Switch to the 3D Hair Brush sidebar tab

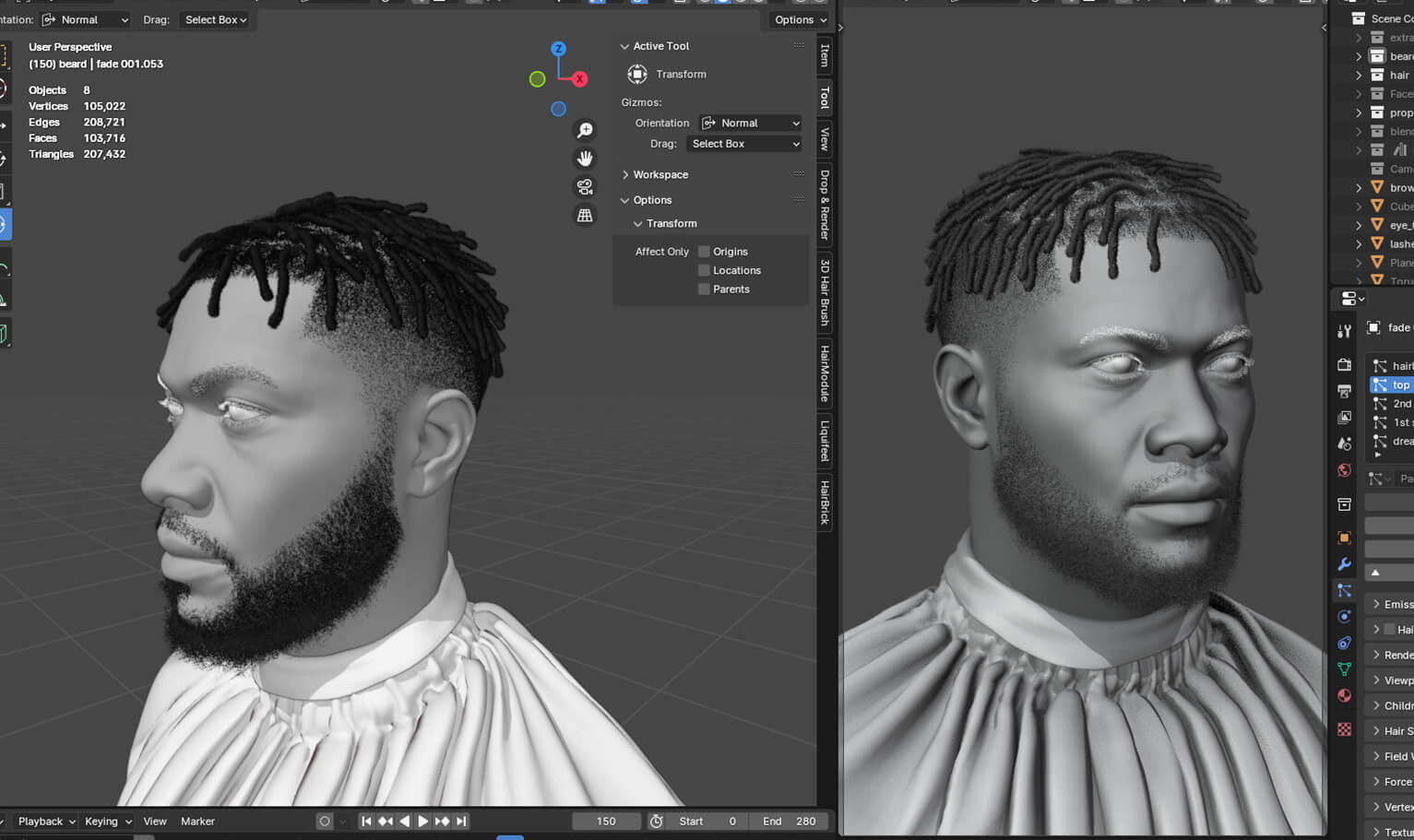pyautogui.click(x=825, y=292)
